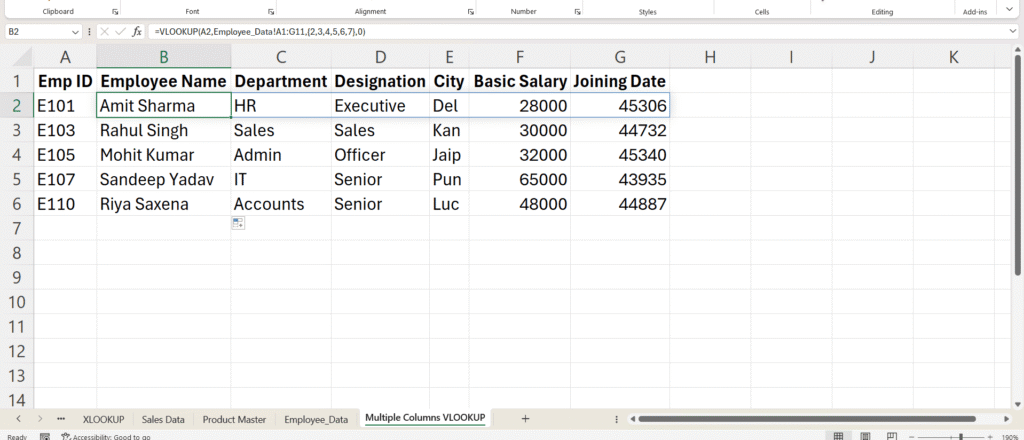The height and width of the screenshot is (440, 1024).
Task: Select column B header
Action: (x=164, y=57)
